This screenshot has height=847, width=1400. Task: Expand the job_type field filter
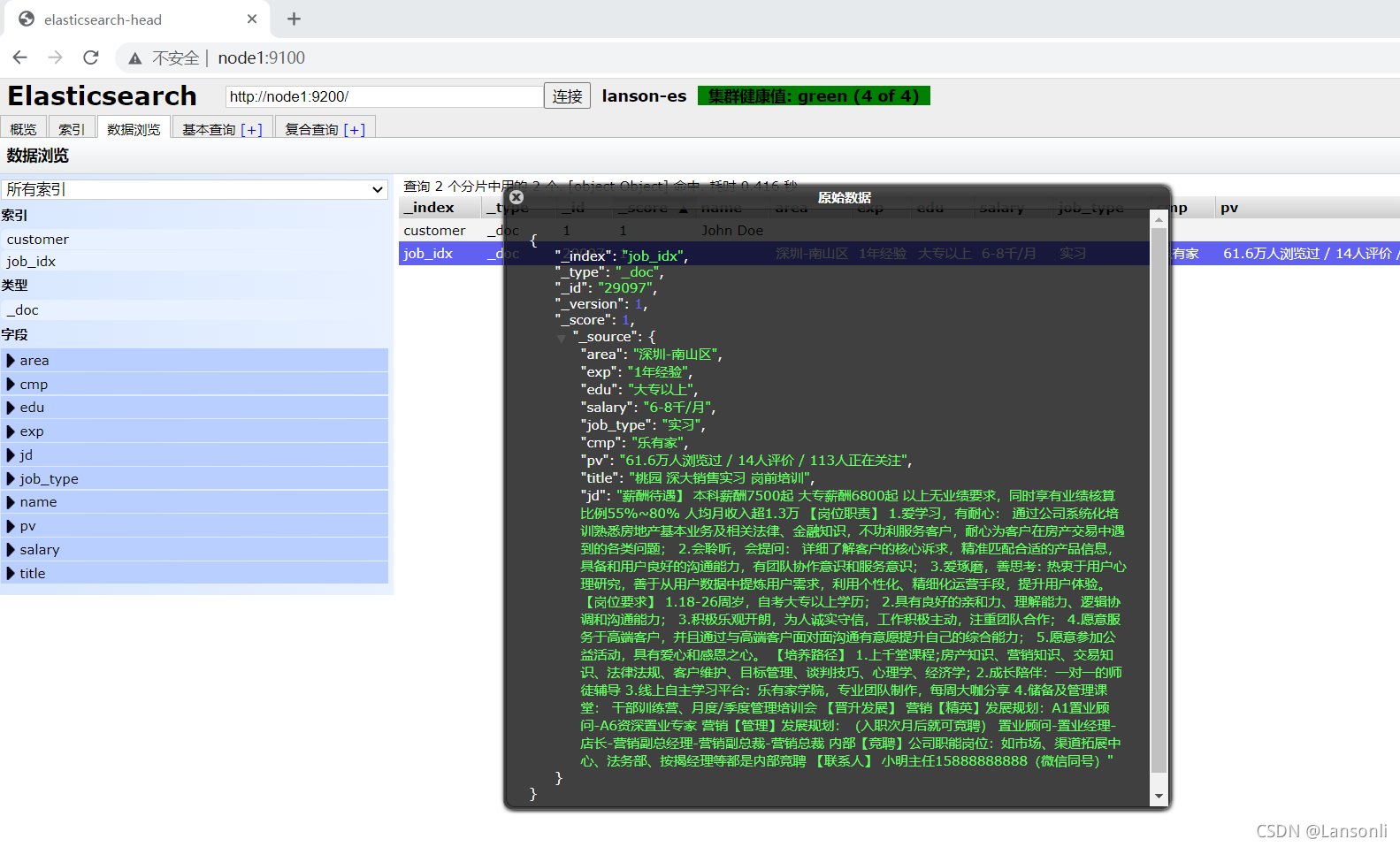coord(11,478)
